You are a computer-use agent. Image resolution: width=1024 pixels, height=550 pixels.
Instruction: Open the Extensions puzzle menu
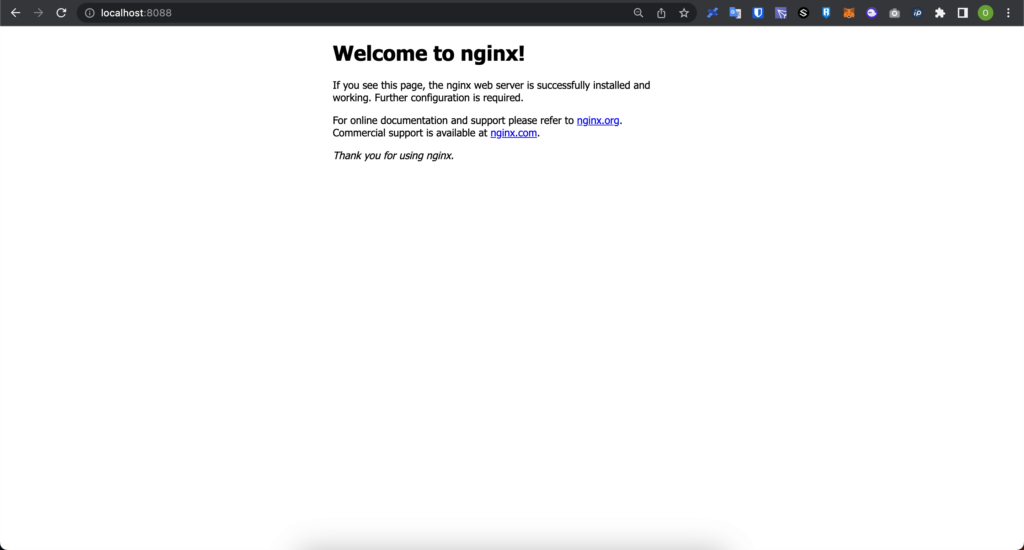[940, 13]
